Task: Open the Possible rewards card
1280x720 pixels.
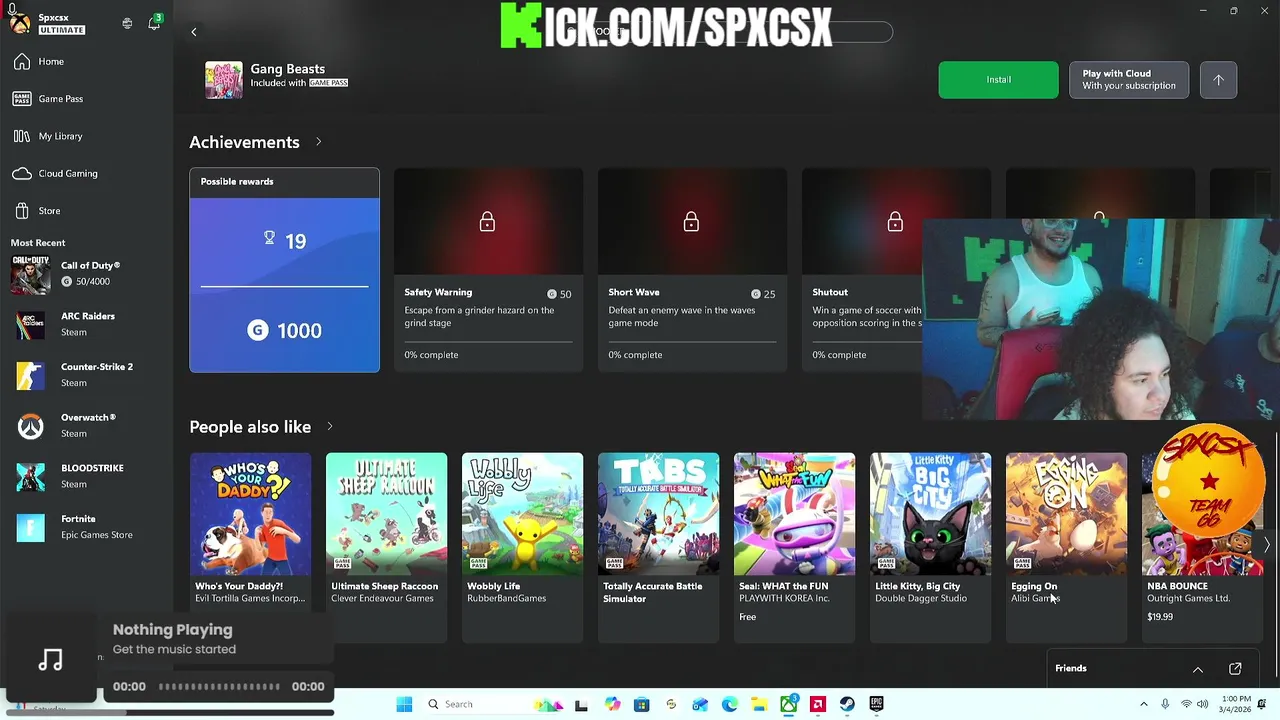Action: [284, 270]
